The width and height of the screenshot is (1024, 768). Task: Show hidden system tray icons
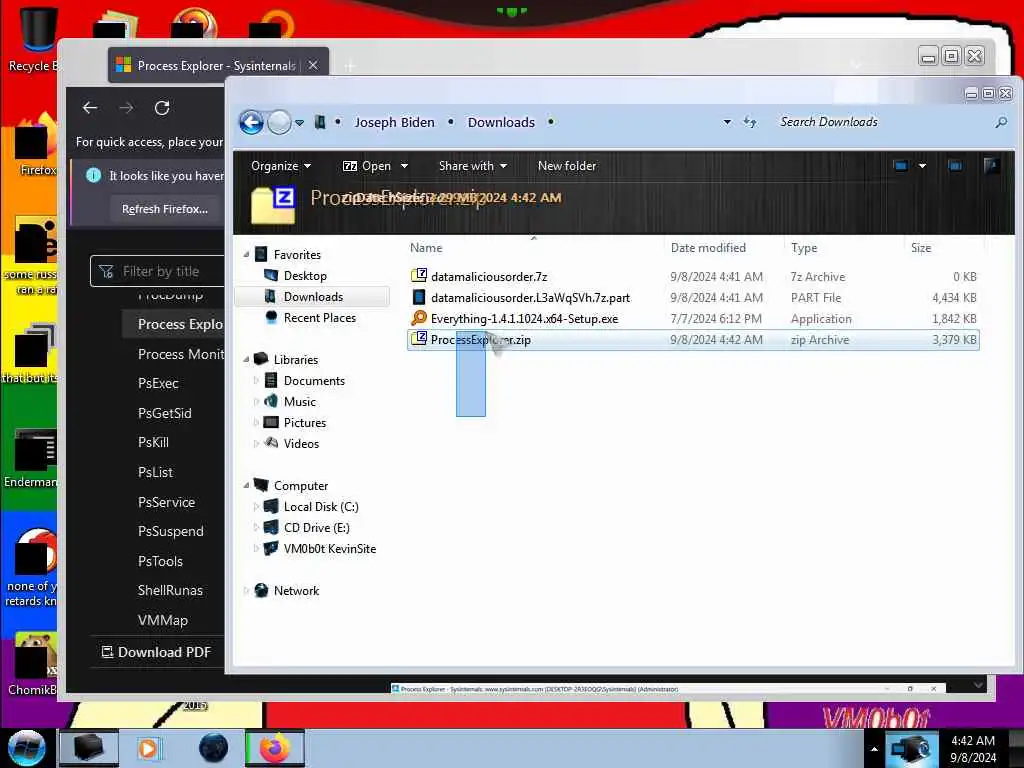coord(874,749)
